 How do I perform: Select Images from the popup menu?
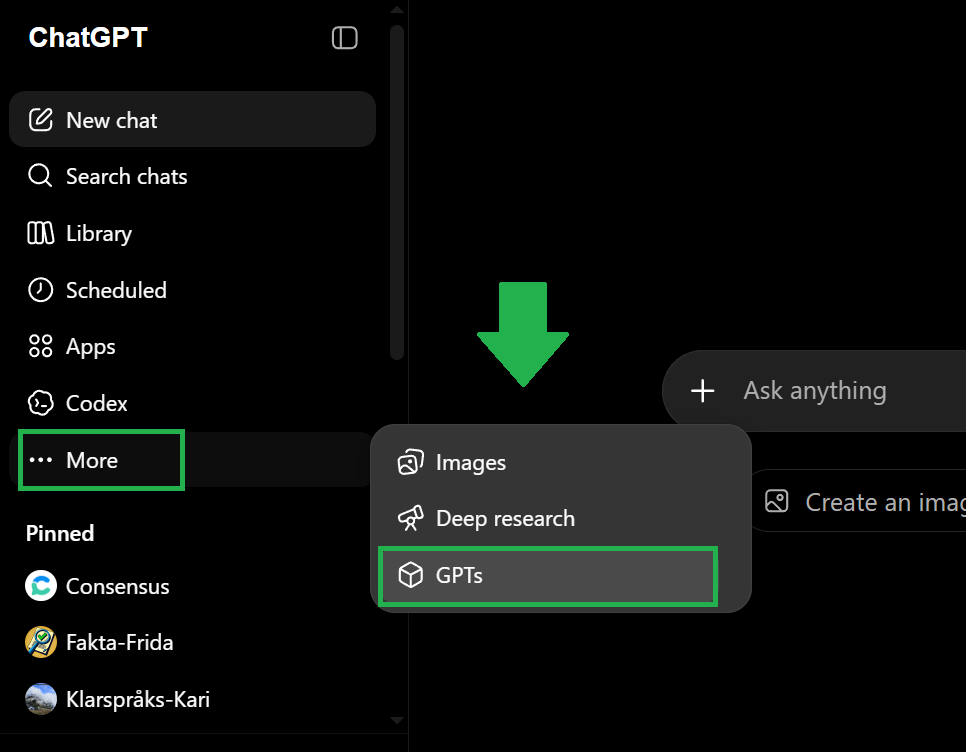[561, 463]
